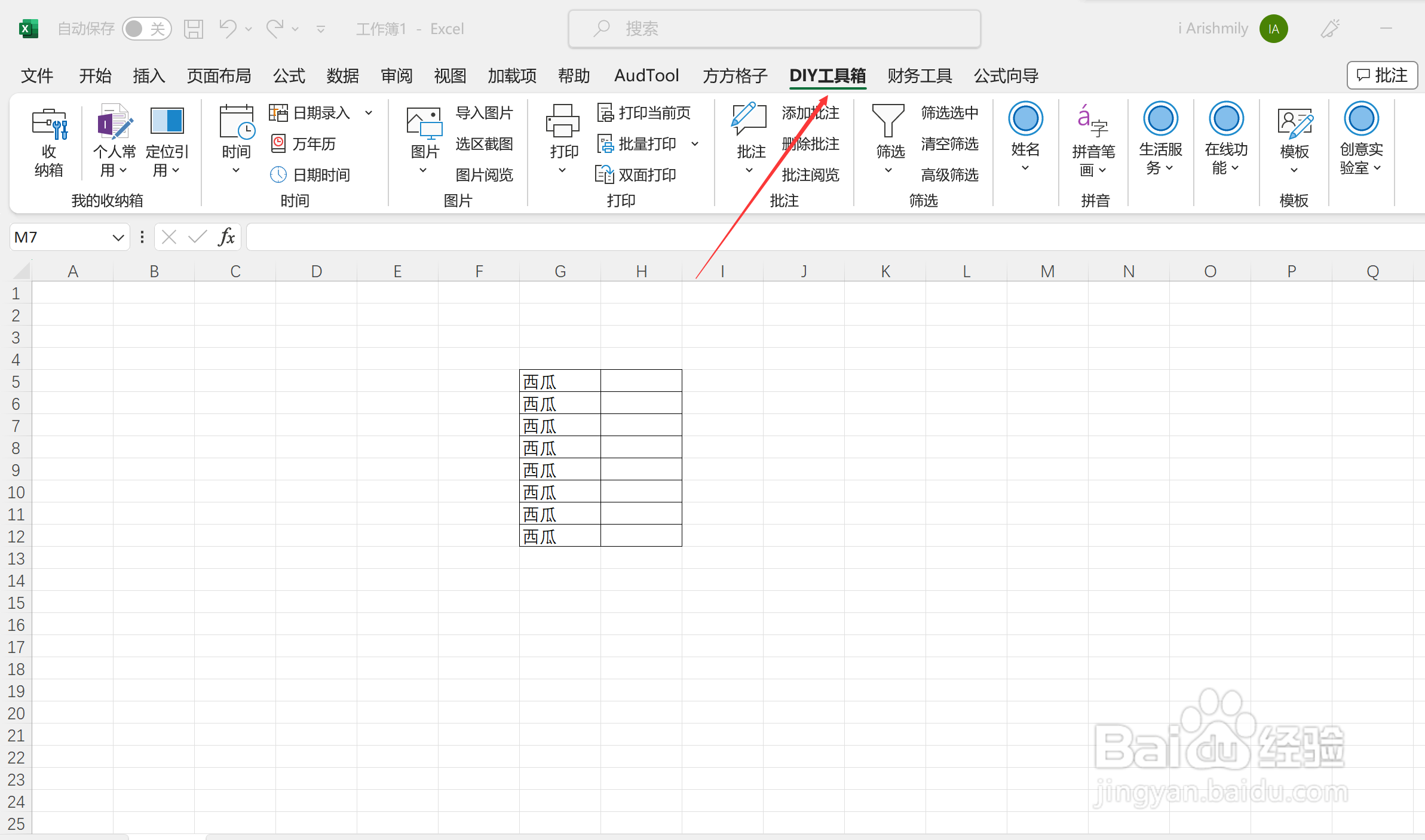Open the 生活服务 life services icon
Screen dimensions: 1425x840
click(x=1160, y=119)
